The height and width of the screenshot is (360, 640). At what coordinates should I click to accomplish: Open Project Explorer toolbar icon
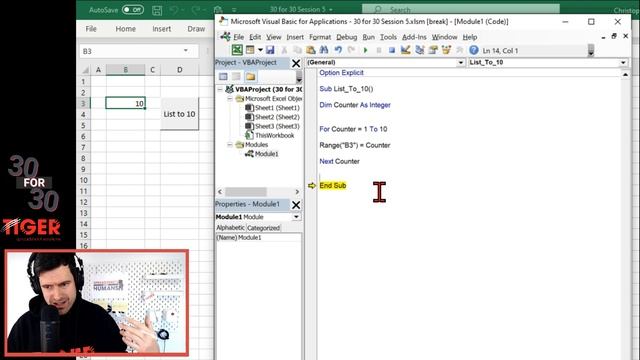(419, 50)
